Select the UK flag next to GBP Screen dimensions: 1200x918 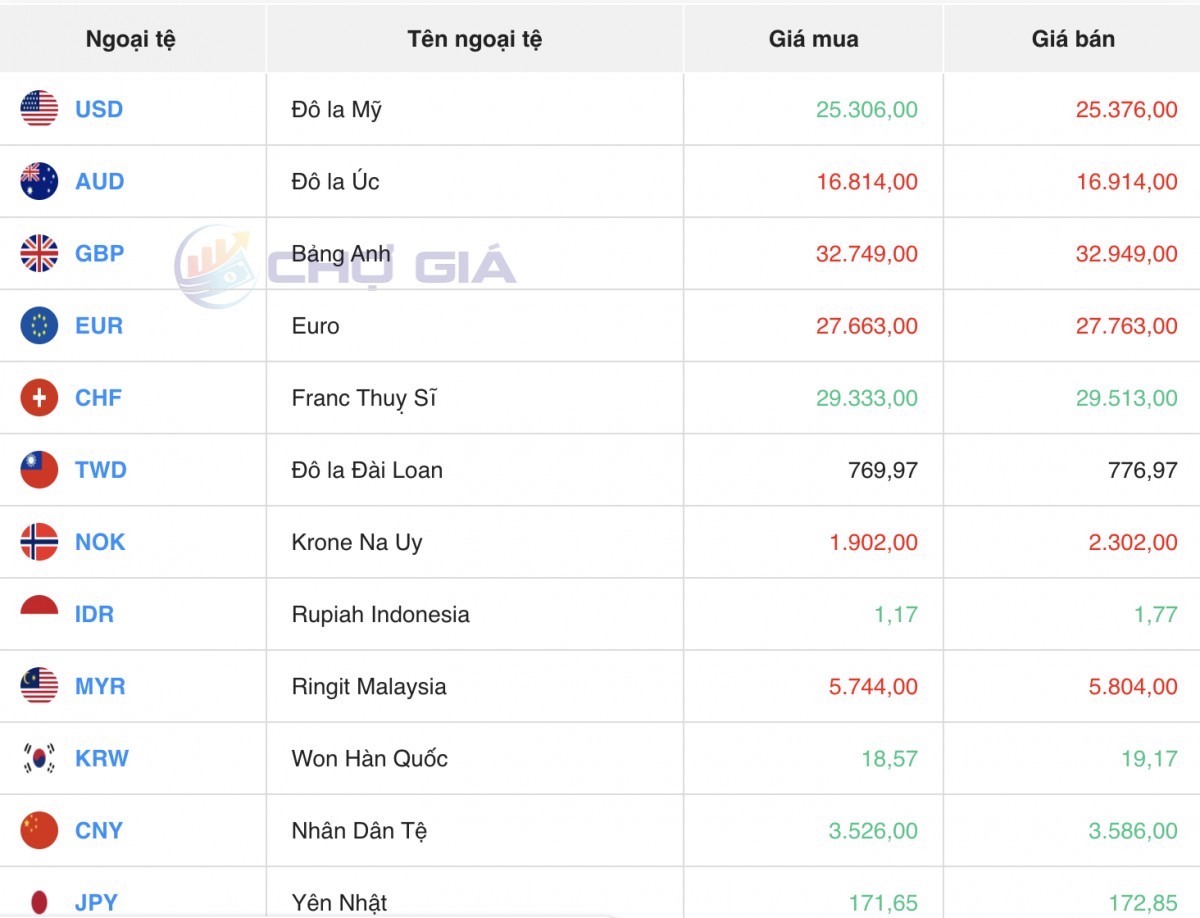[39, 253]
